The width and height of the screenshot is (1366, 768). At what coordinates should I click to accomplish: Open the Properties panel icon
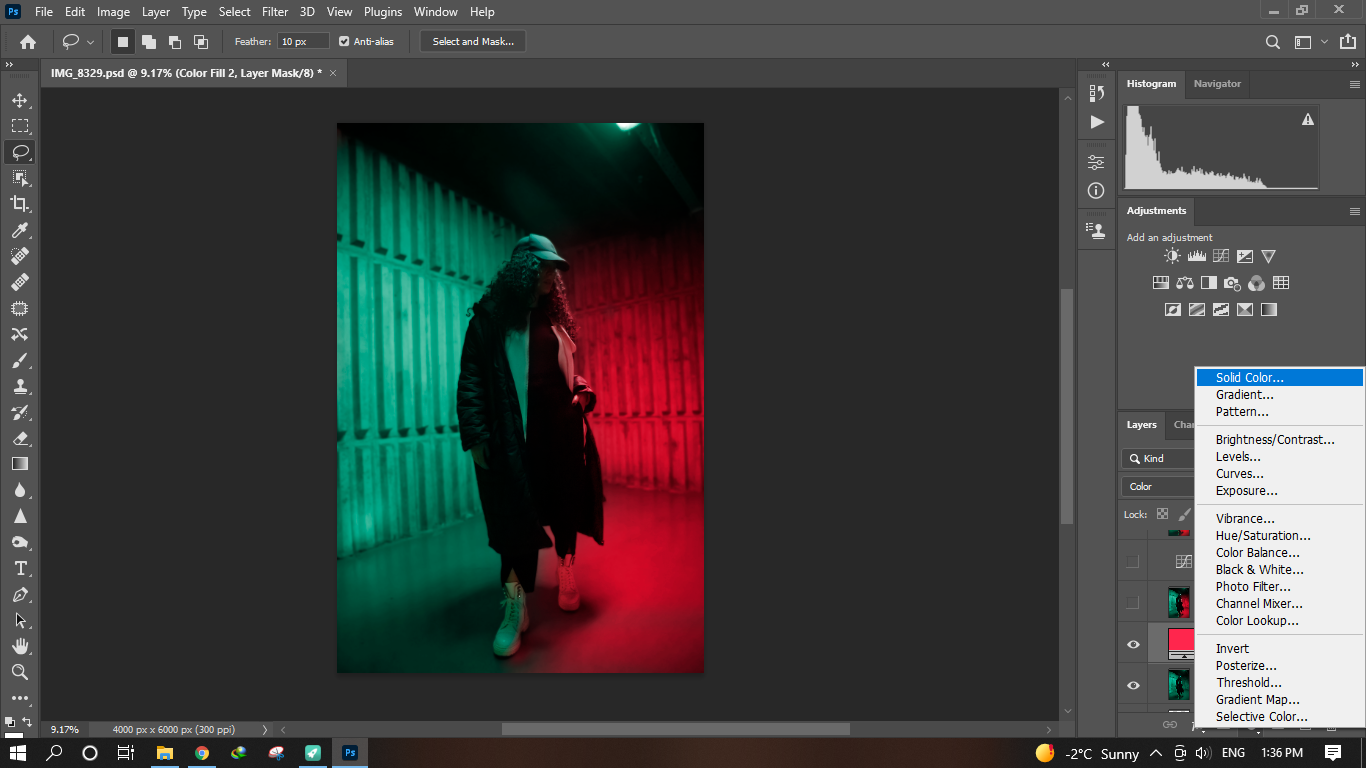point(1097,162)
